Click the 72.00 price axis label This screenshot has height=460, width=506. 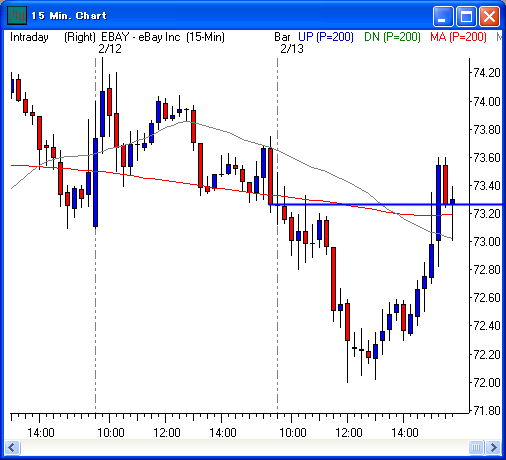click(x=487, y=382)
